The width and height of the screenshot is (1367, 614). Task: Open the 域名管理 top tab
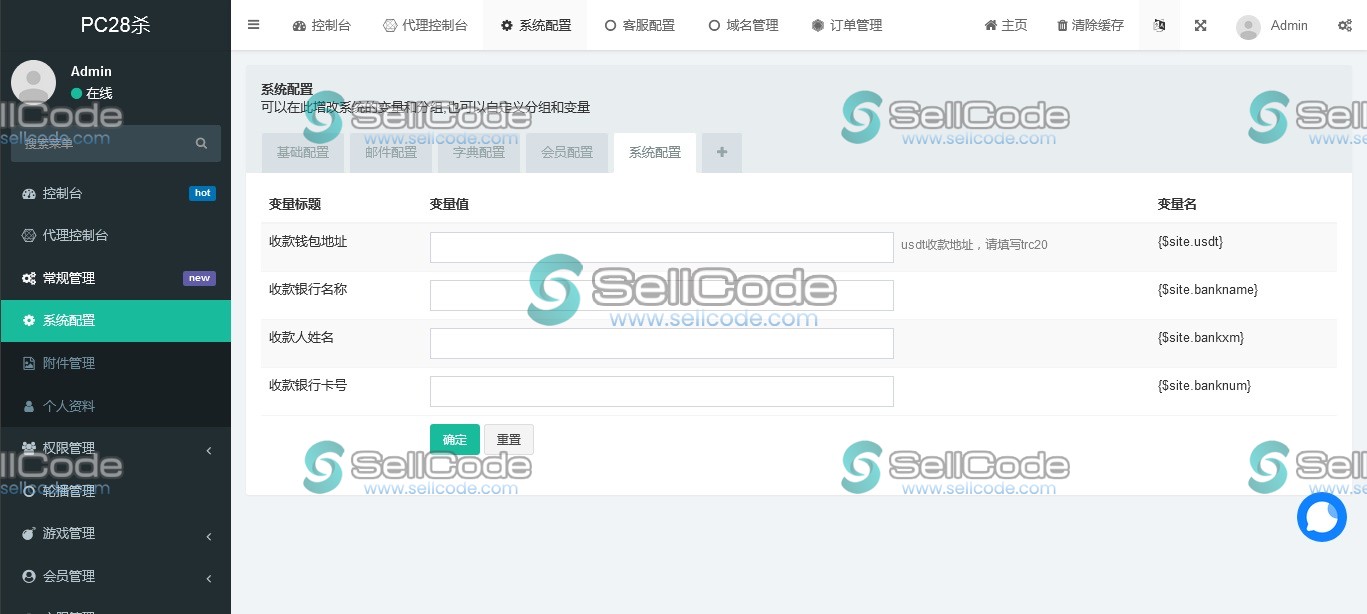pyautogui.click(x=743, y=25)
